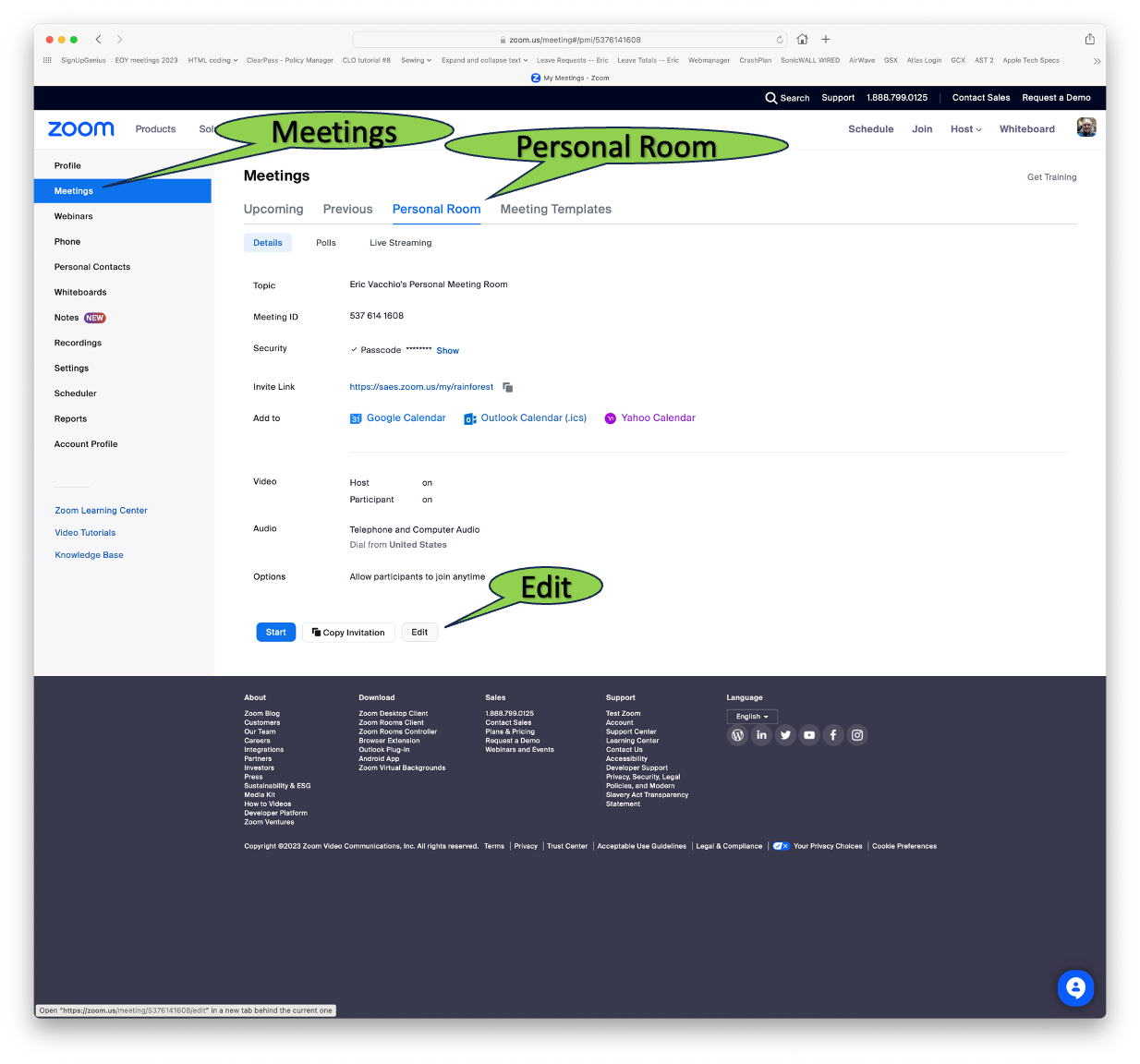Image resolution: width=1140 pixels, height=1064 pixels.
Task: Open the Facebook icon in footer
Action: tap(833, 735)
